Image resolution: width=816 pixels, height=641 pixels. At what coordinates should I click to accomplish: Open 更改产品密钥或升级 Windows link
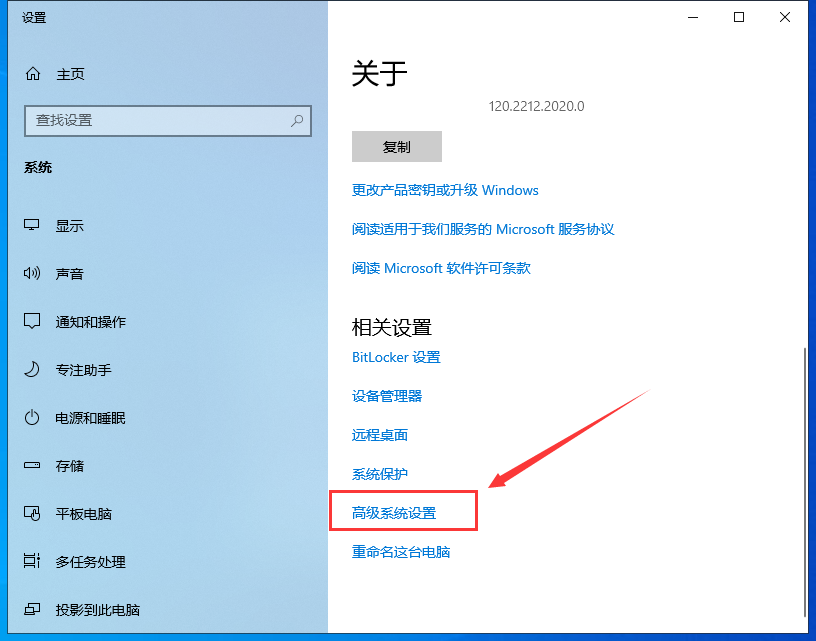pyautogui.click(x=445, y=190)
